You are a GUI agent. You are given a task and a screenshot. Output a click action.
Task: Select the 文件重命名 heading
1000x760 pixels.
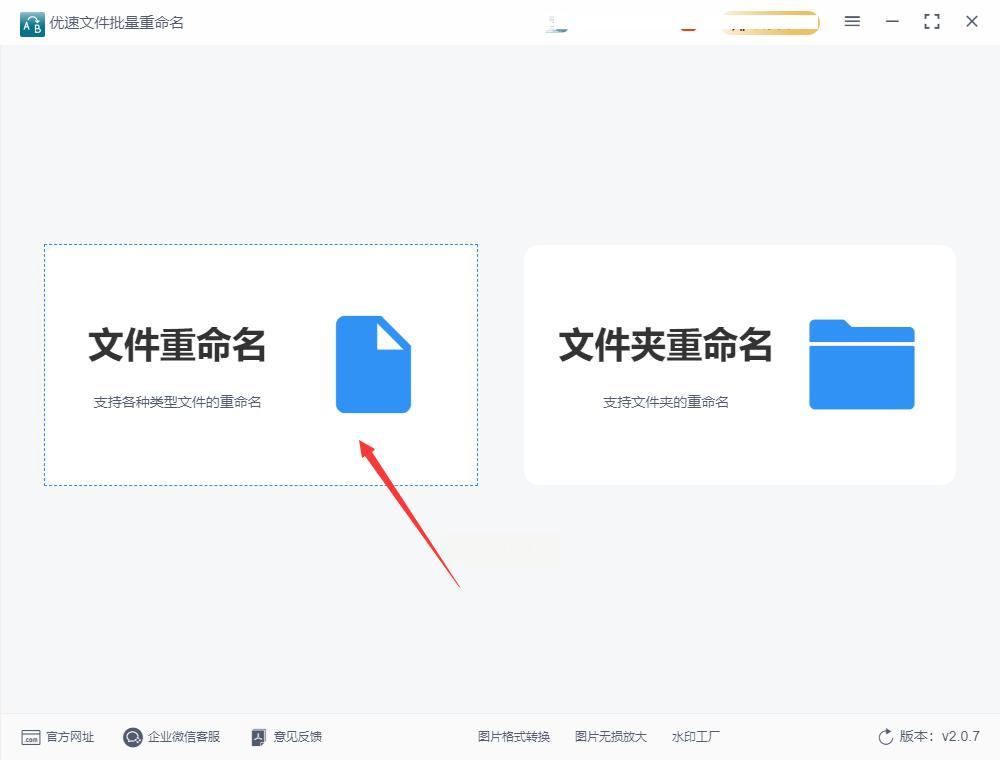(x=177, y=345)
